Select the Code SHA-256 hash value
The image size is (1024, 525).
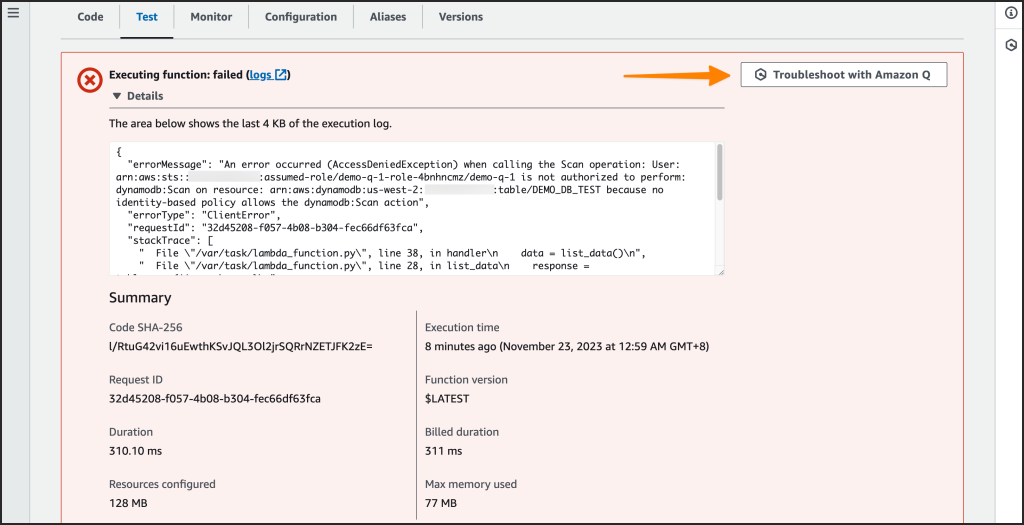[x=240, y=346]
